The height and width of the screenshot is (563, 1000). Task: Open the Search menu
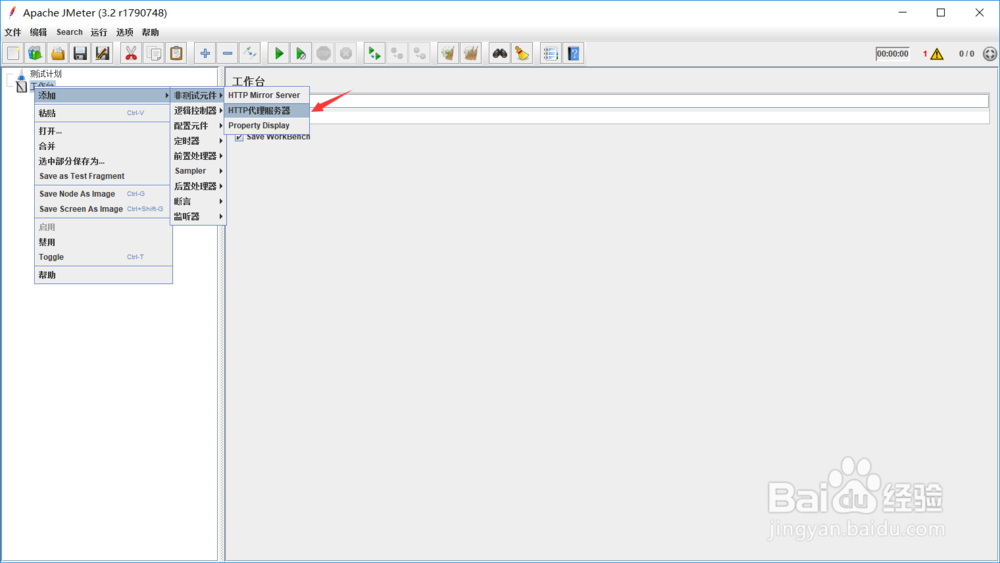[x=70, y=32]
